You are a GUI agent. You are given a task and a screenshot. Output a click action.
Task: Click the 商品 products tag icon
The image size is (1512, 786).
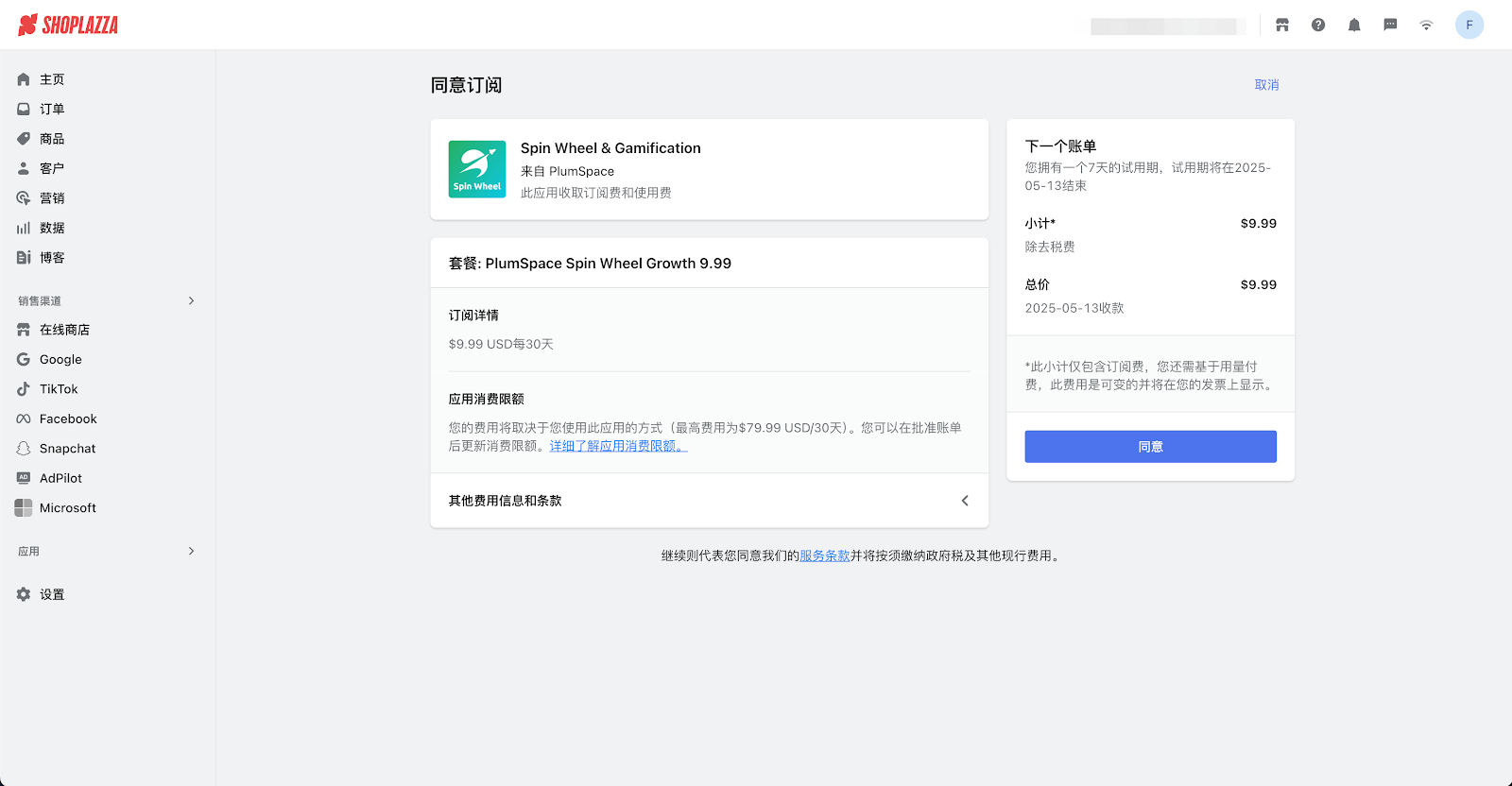tap(24, 139)
